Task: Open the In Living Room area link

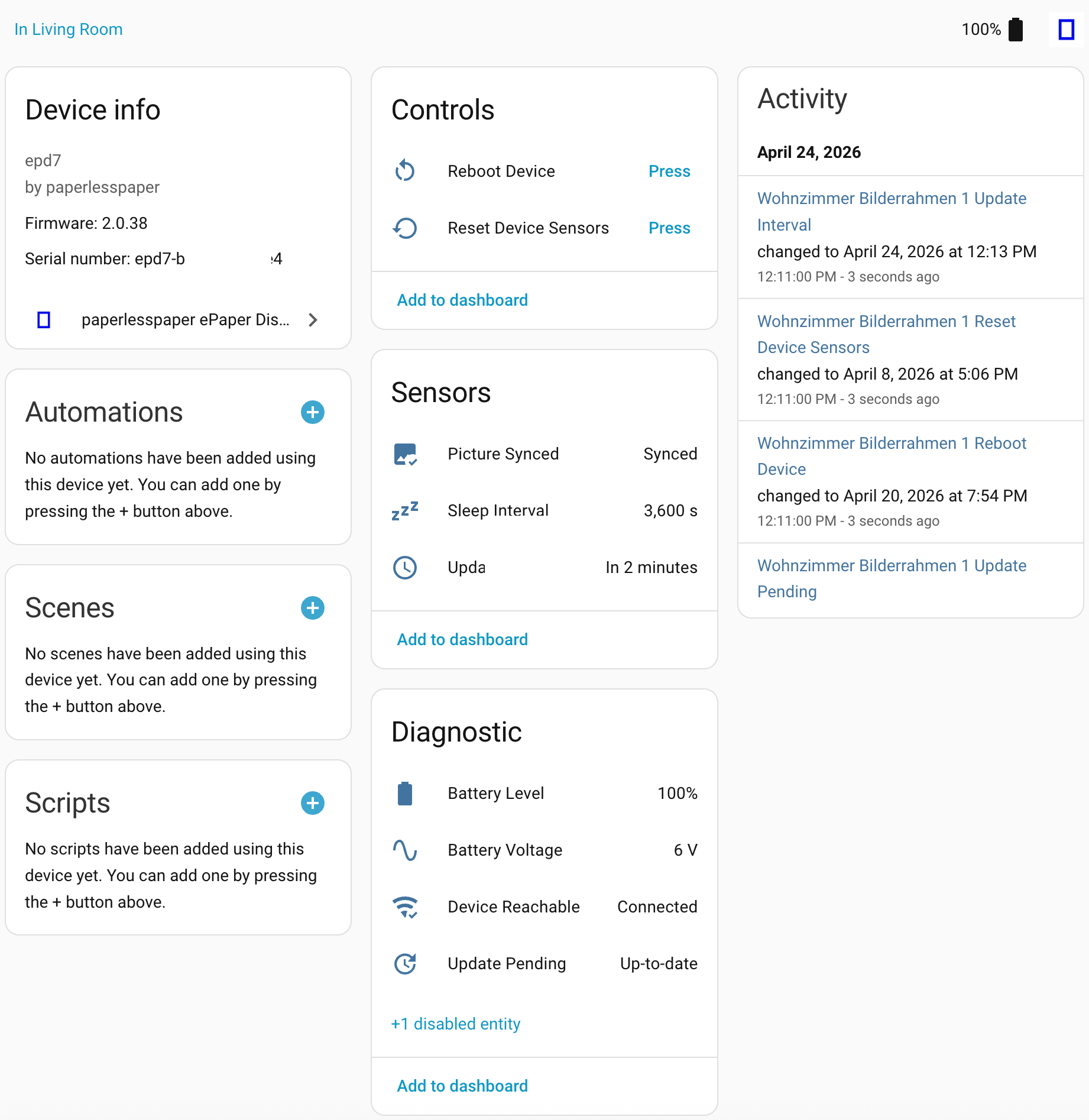Action: (x=69, y=29)
